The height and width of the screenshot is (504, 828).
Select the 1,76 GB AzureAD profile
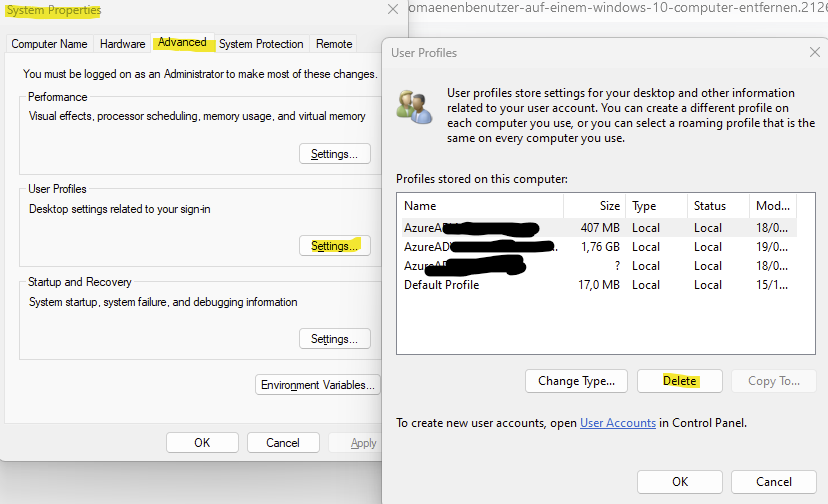[x=599, y=247]
